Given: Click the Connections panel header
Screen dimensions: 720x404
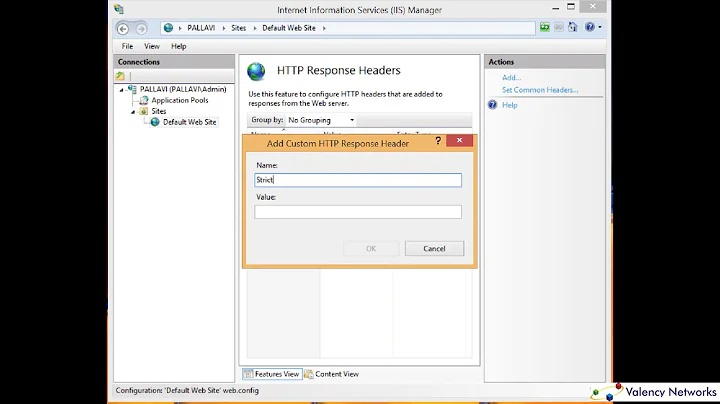Looking at the screenshot, I should (x=174, y=62).
